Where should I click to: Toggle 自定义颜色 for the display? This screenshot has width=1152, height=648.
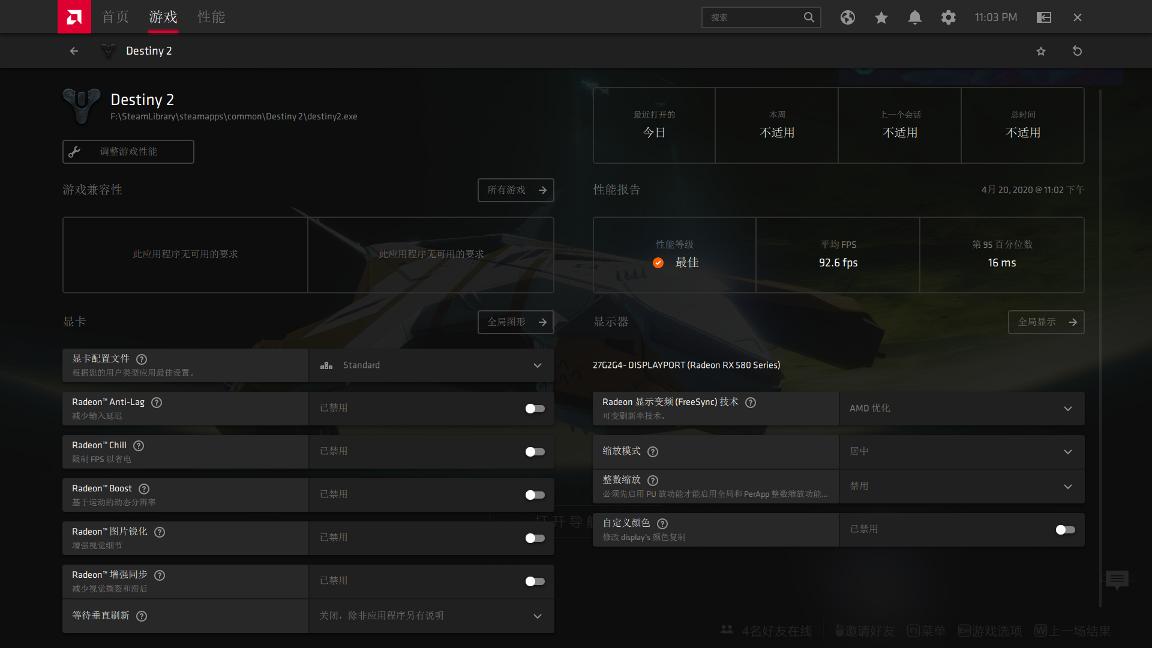[1062, 530]
